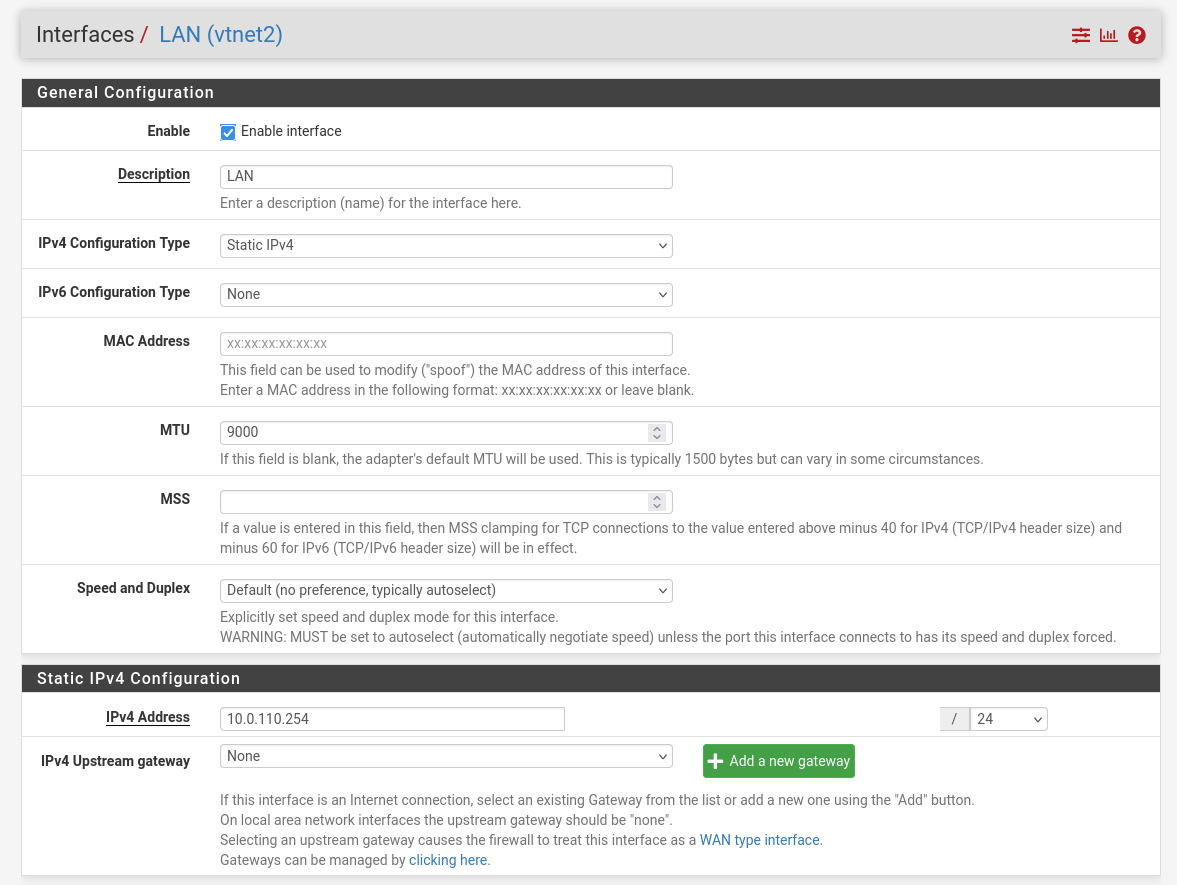The height and width of the screenshot is (885, 1177).
Task: Click the MAC Address spoof field
Action: point(445,343)
